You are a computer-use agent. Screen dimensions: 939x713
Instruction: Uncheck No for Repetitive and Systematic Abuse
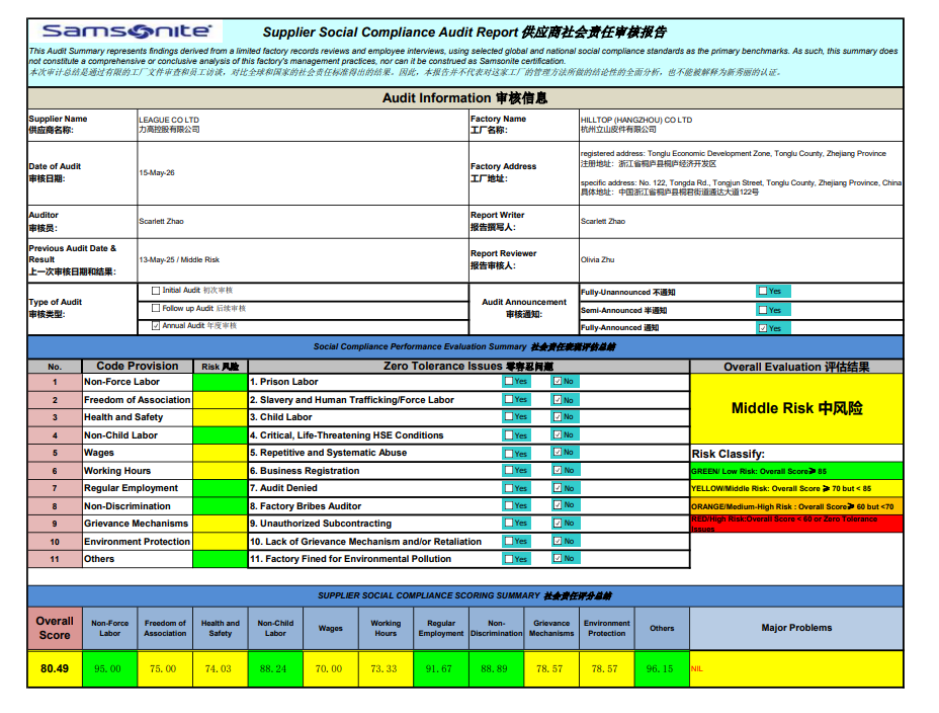coord(558,453)
